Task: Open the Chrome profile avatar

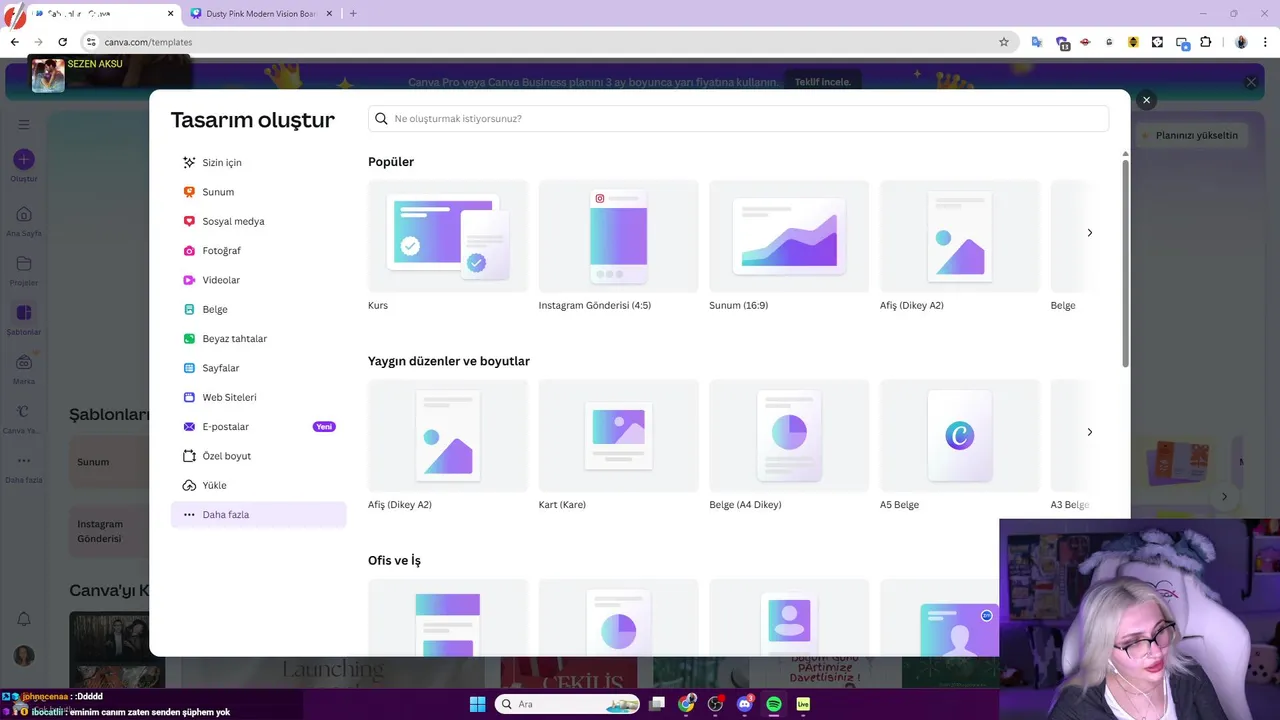Action: click(1241, 42)
